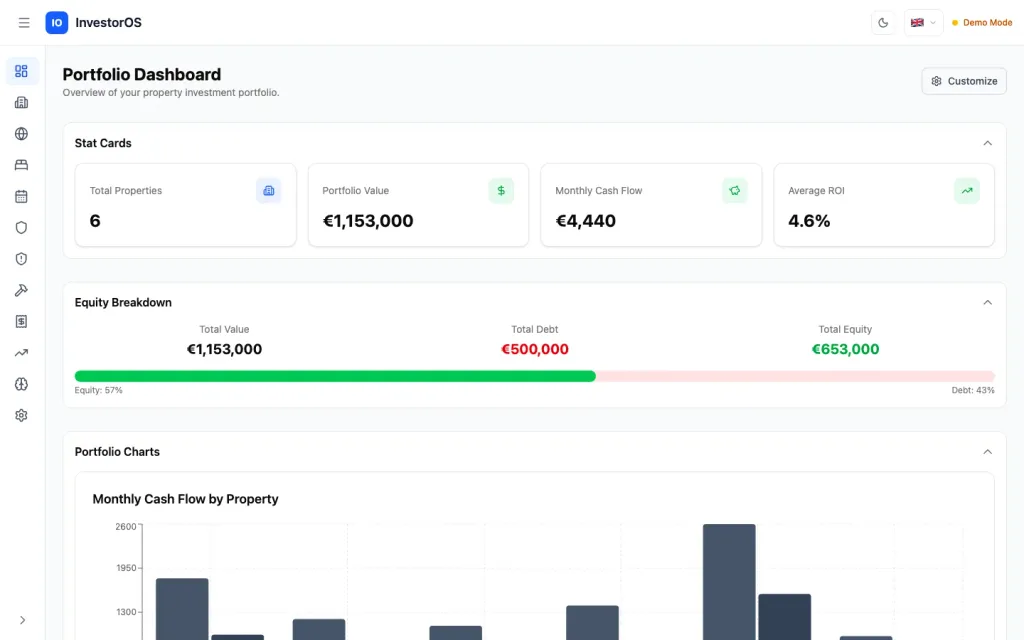The width and height of the screenshot is (1024, 640).
Task: Open the language flag dropdown
Action: (x=923, y=23)
